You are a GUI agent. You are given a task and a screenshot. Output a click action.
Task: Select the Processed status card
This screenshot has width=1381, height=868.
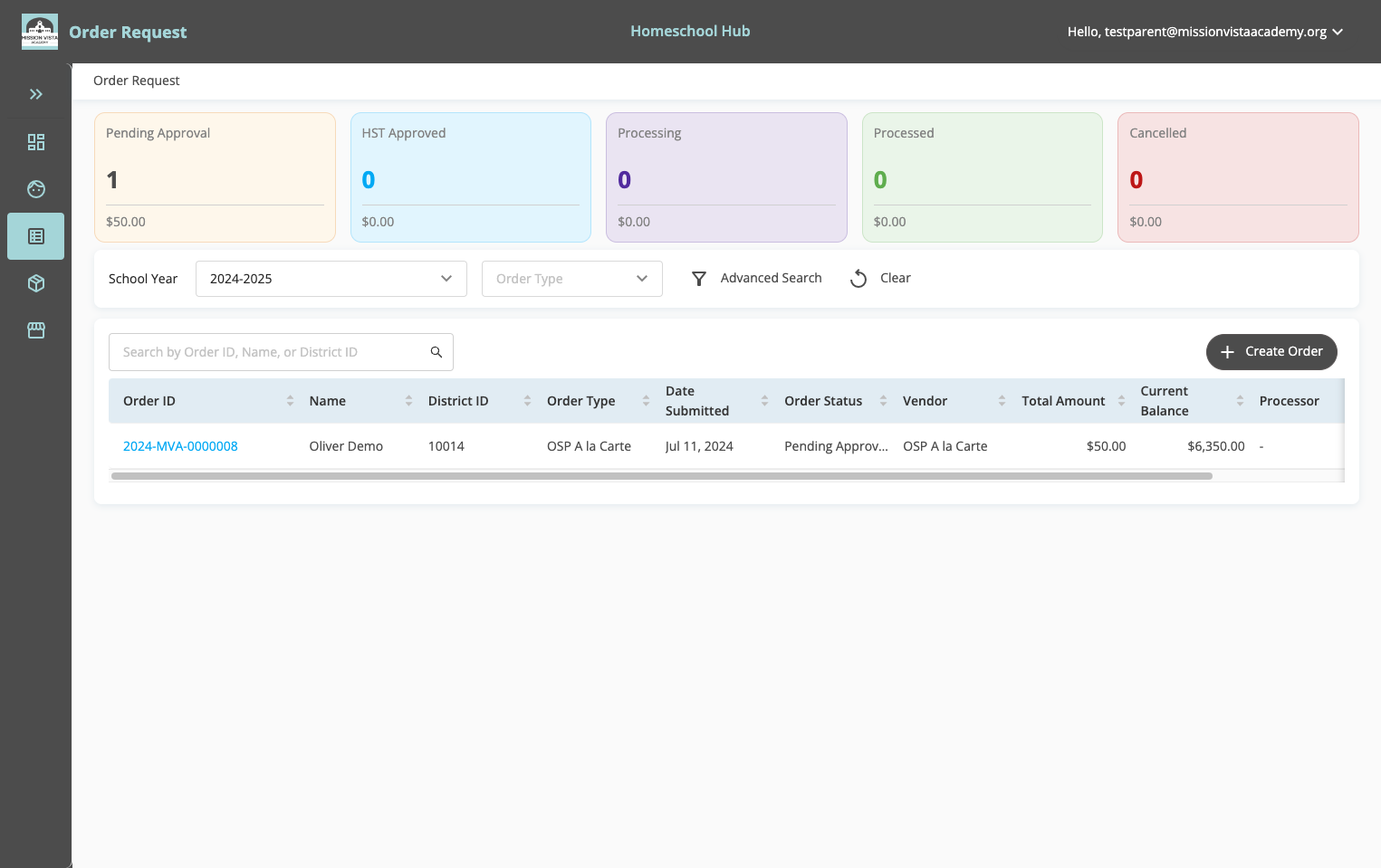click(x=983, y=177)
